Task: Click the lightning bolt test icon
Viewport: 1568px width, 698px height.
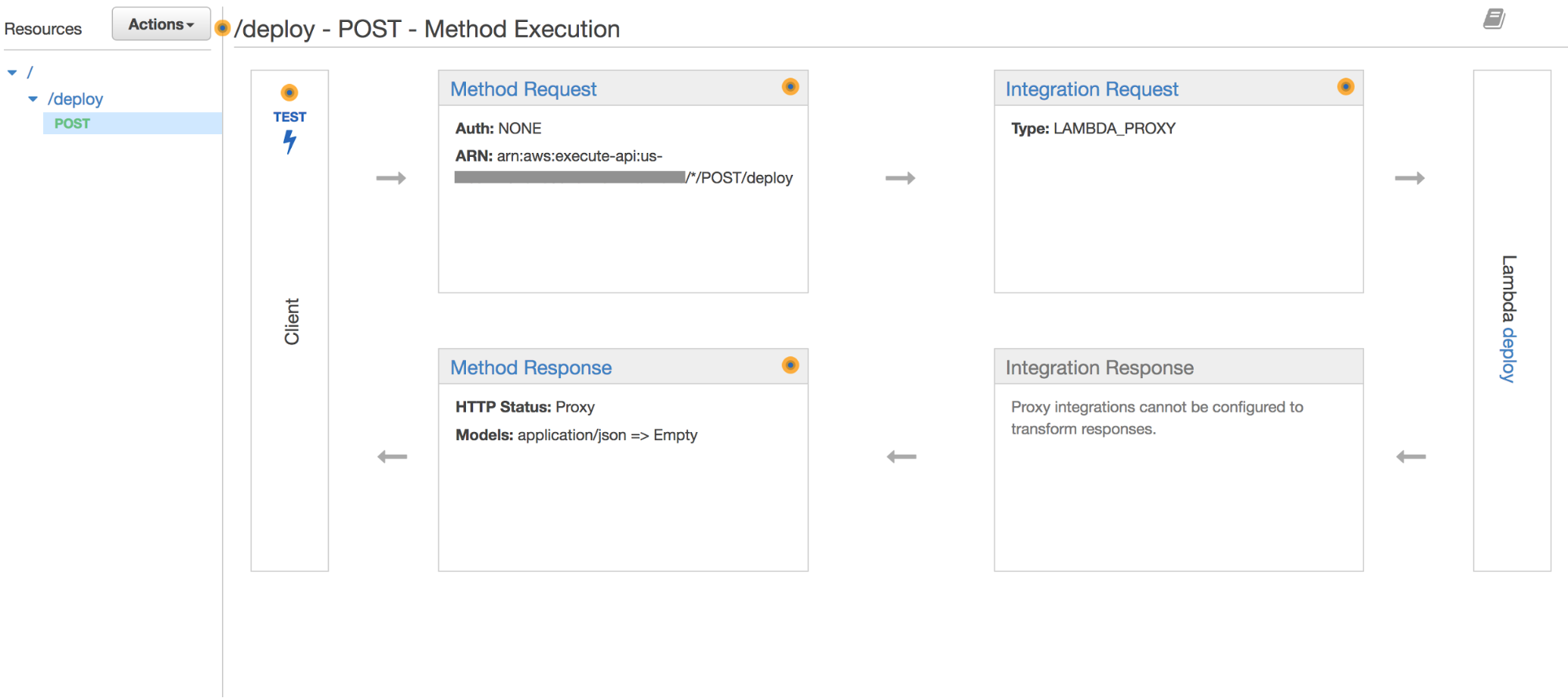Action: point(289,142)
